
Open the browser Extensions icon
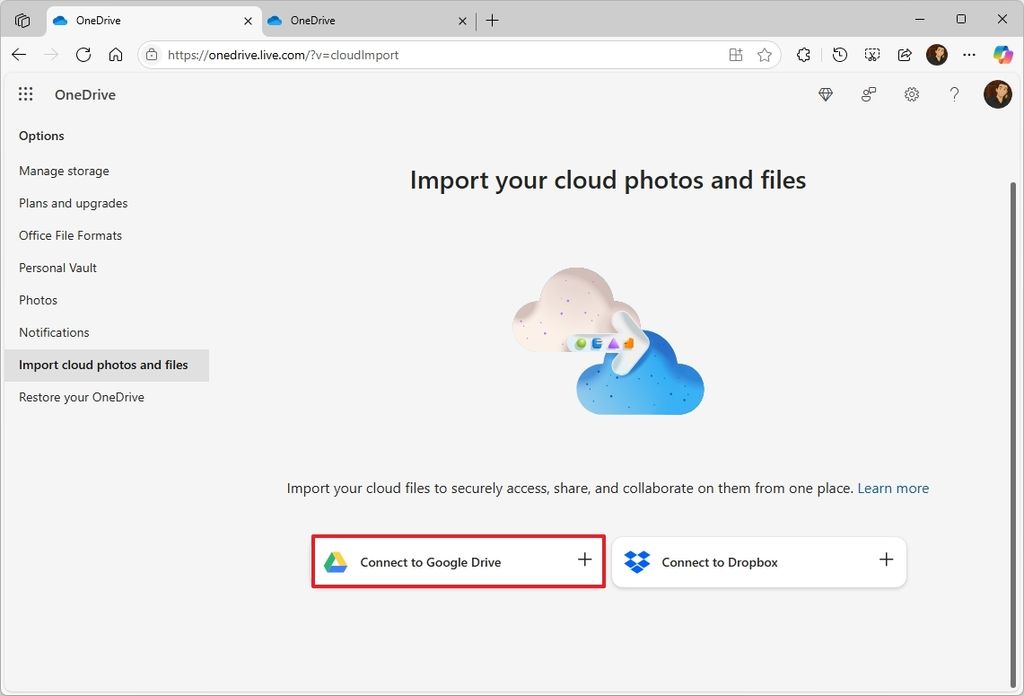pos(803,54)
